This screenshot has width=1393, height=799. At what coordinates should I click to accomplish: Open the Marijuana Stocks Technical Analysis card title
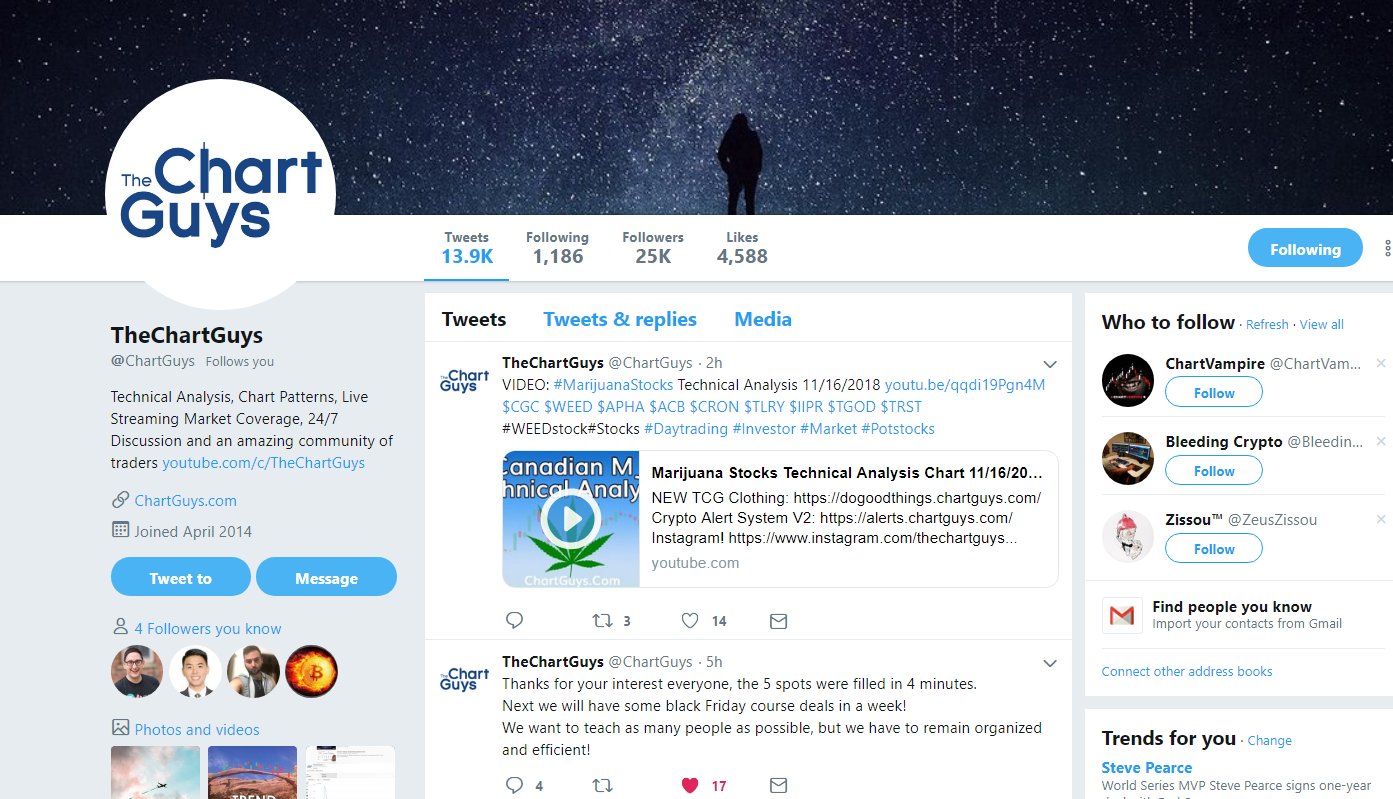(847, 473)
